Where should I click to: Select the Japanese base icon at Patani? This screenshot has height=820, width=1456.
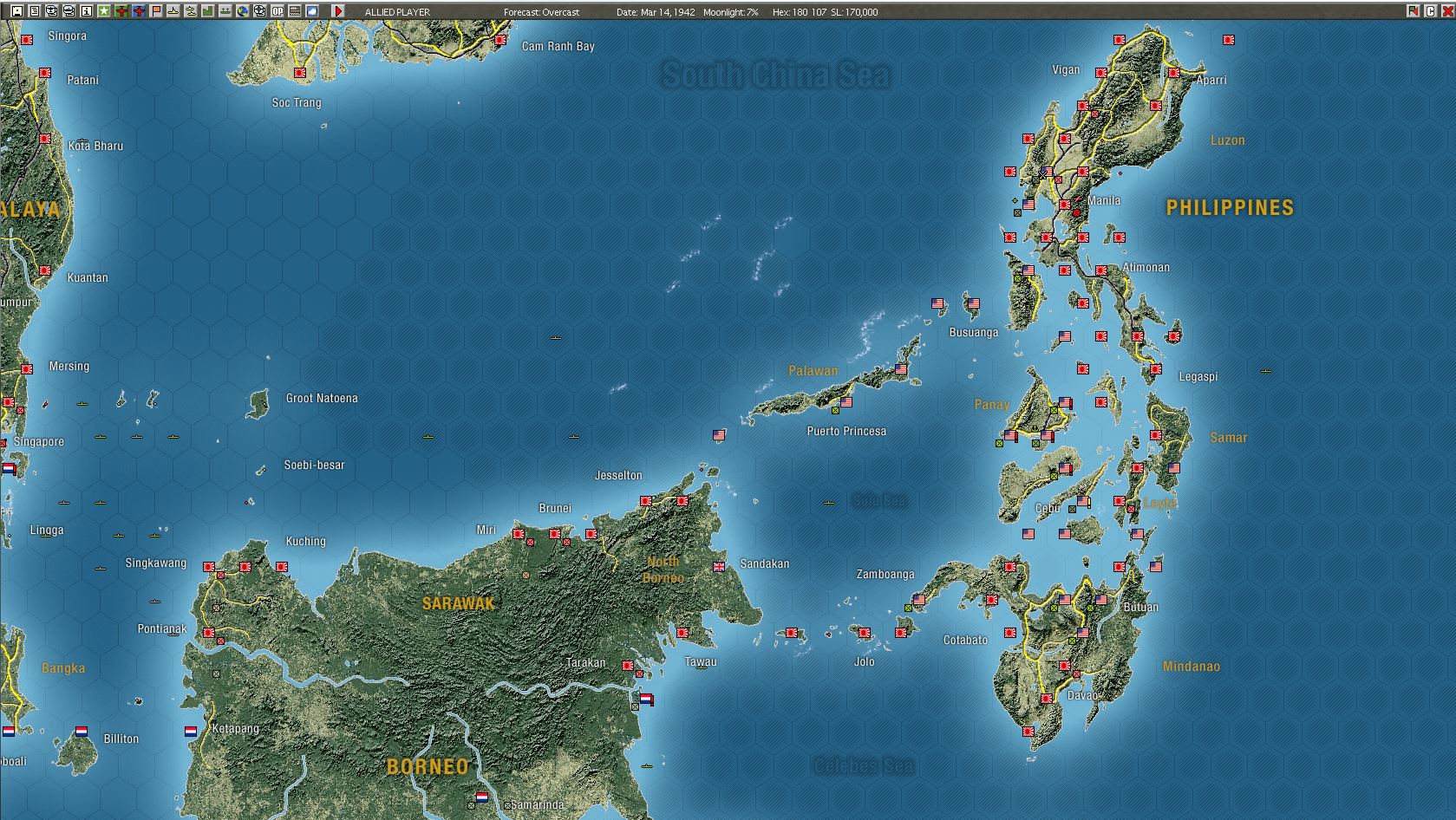(x=45, y=73)
